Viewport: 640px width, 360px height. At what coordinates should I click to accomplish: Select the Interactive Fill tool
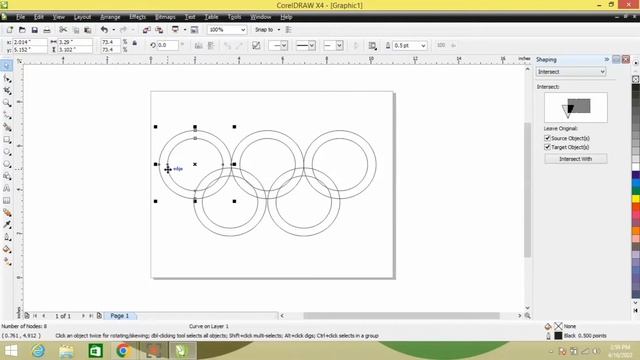pos(7,262)
